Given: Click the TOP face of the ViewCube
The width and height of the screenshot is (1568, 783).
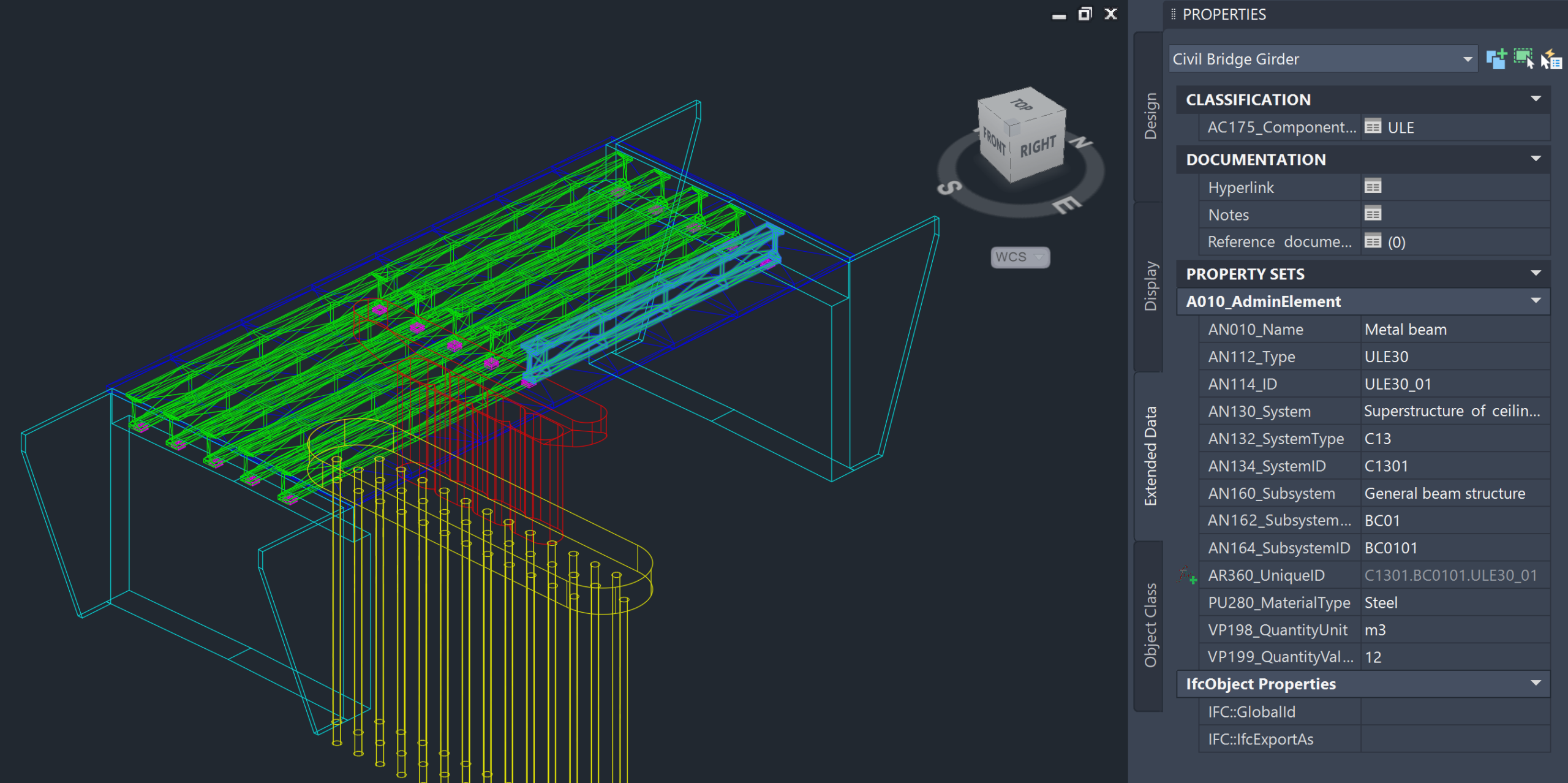Looking at the screenshot, I should tap(1021, 105).
